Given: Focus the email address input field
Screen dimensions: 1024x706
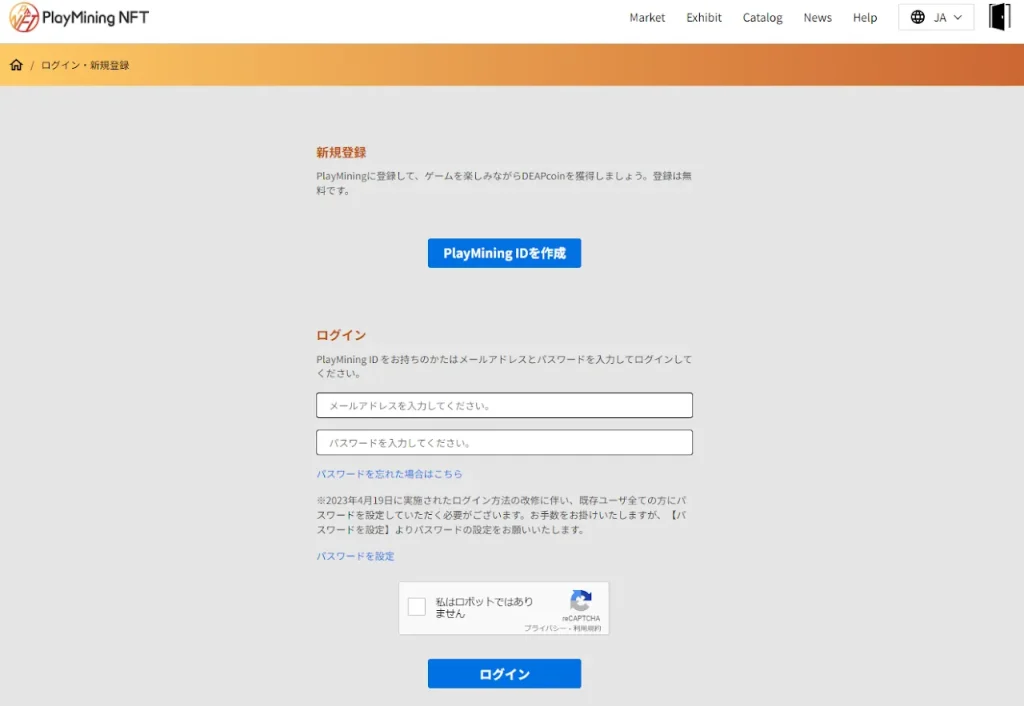Looking at the screenshot, I should 504,405.
